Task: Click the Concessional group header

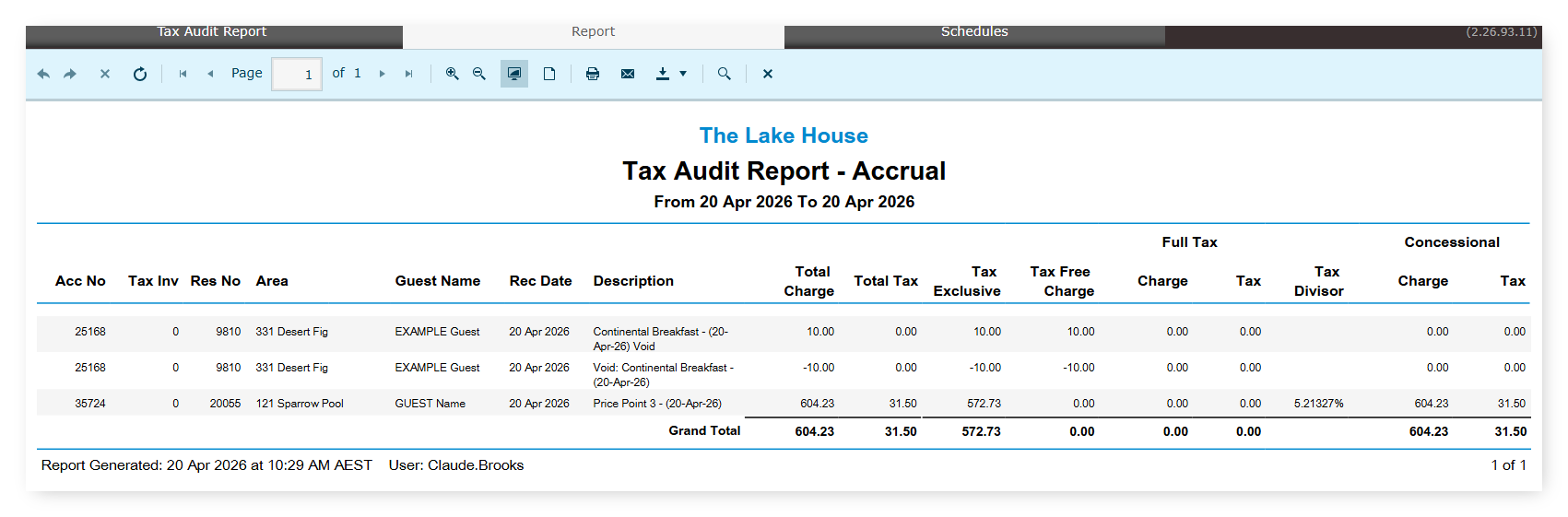Action: pos(1452,242)
